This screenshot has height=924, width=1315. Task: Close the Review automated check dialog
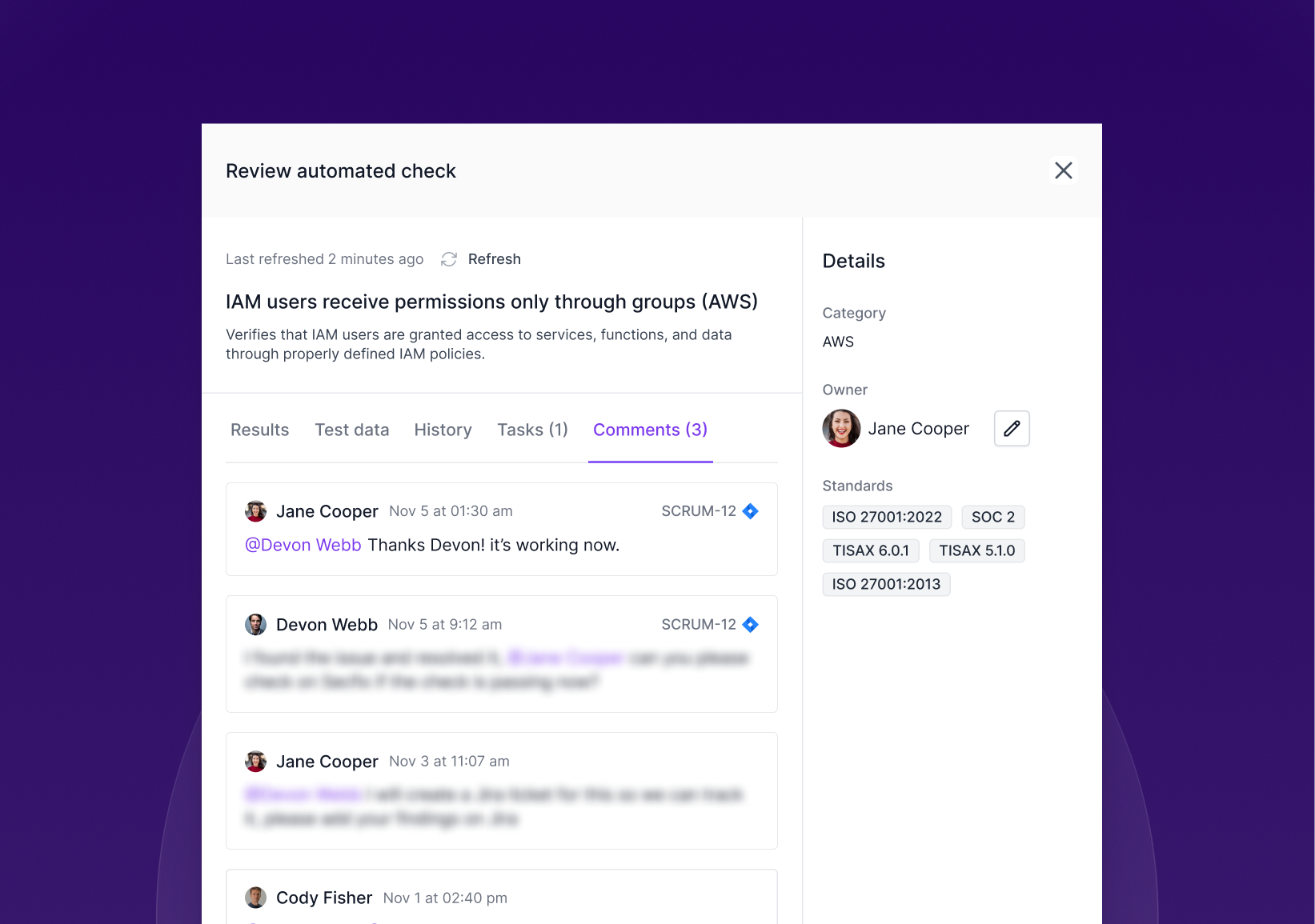click(x=1063, y=170)
